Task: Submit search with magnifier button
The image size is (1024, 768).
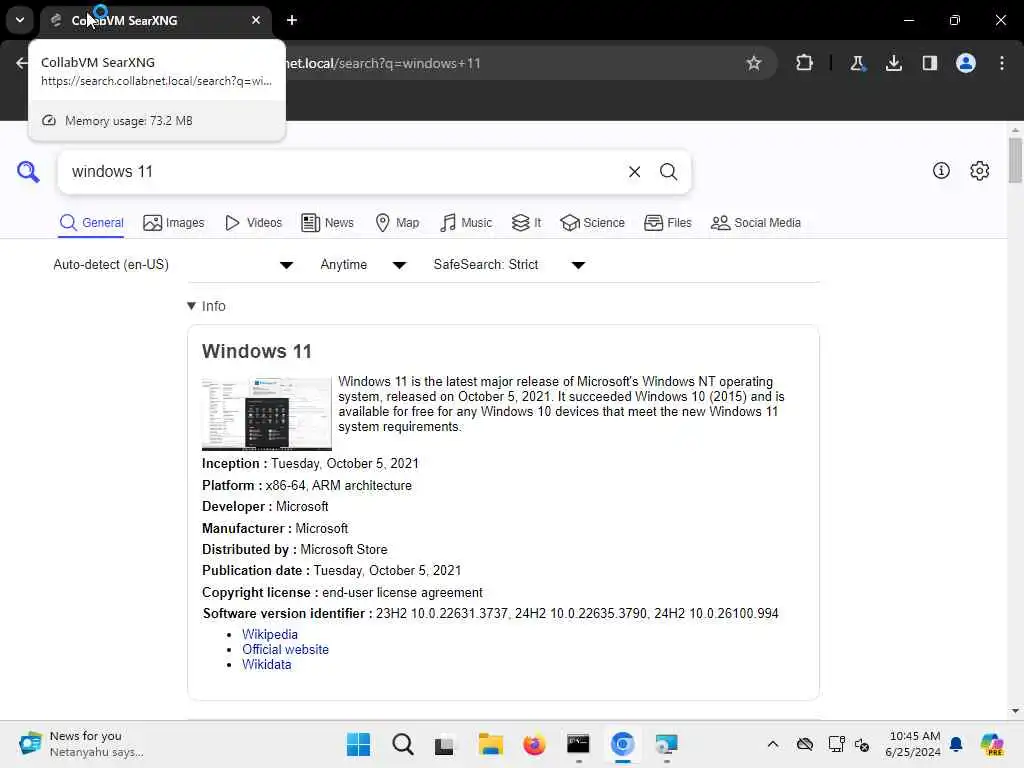Action: [x=668, y=172]
